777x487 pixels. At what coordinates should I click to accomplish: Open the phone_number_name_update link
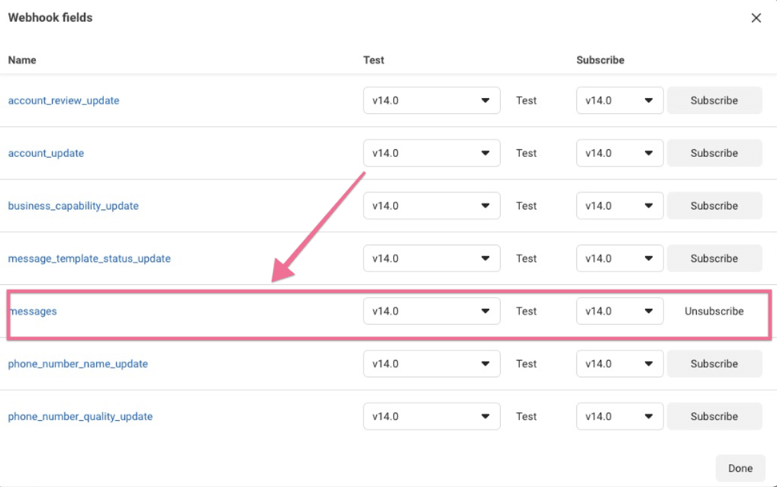(78, 364)
